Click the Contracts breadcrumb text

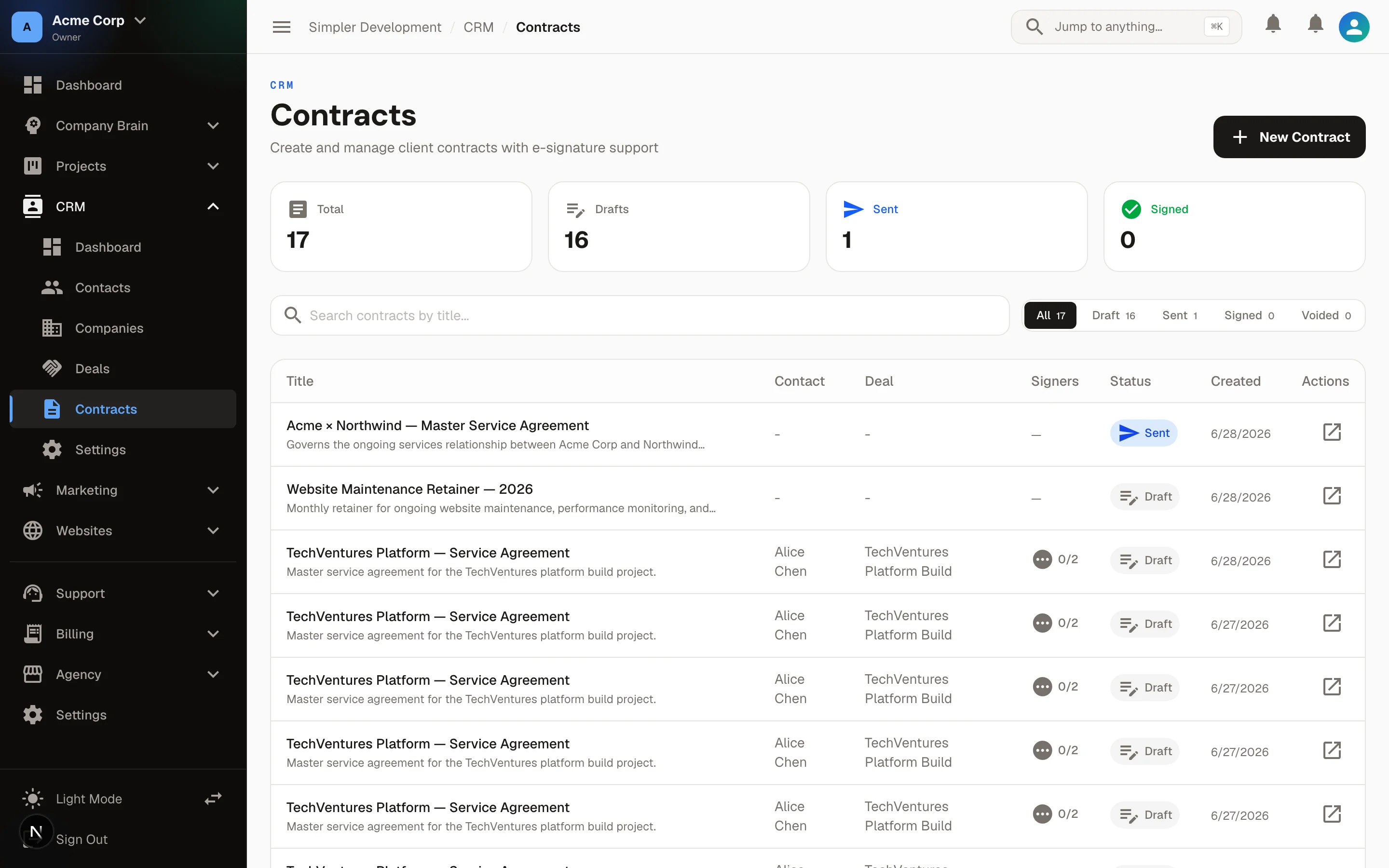[x=547, y=27]
